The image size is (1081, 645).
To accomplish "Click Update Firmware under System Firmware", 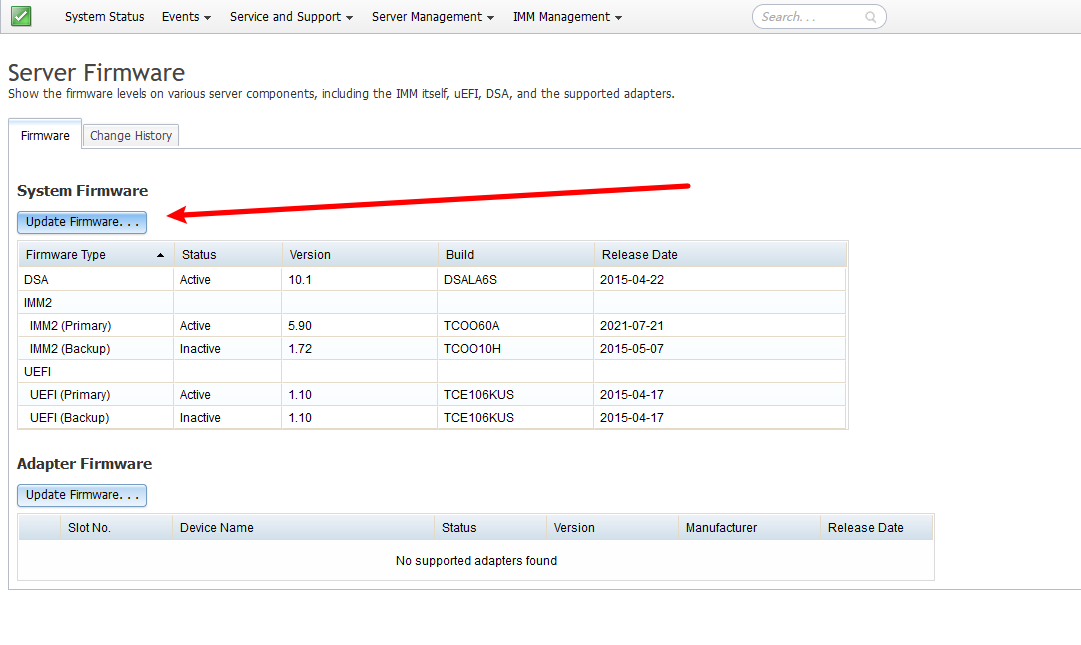I will 82,222.
